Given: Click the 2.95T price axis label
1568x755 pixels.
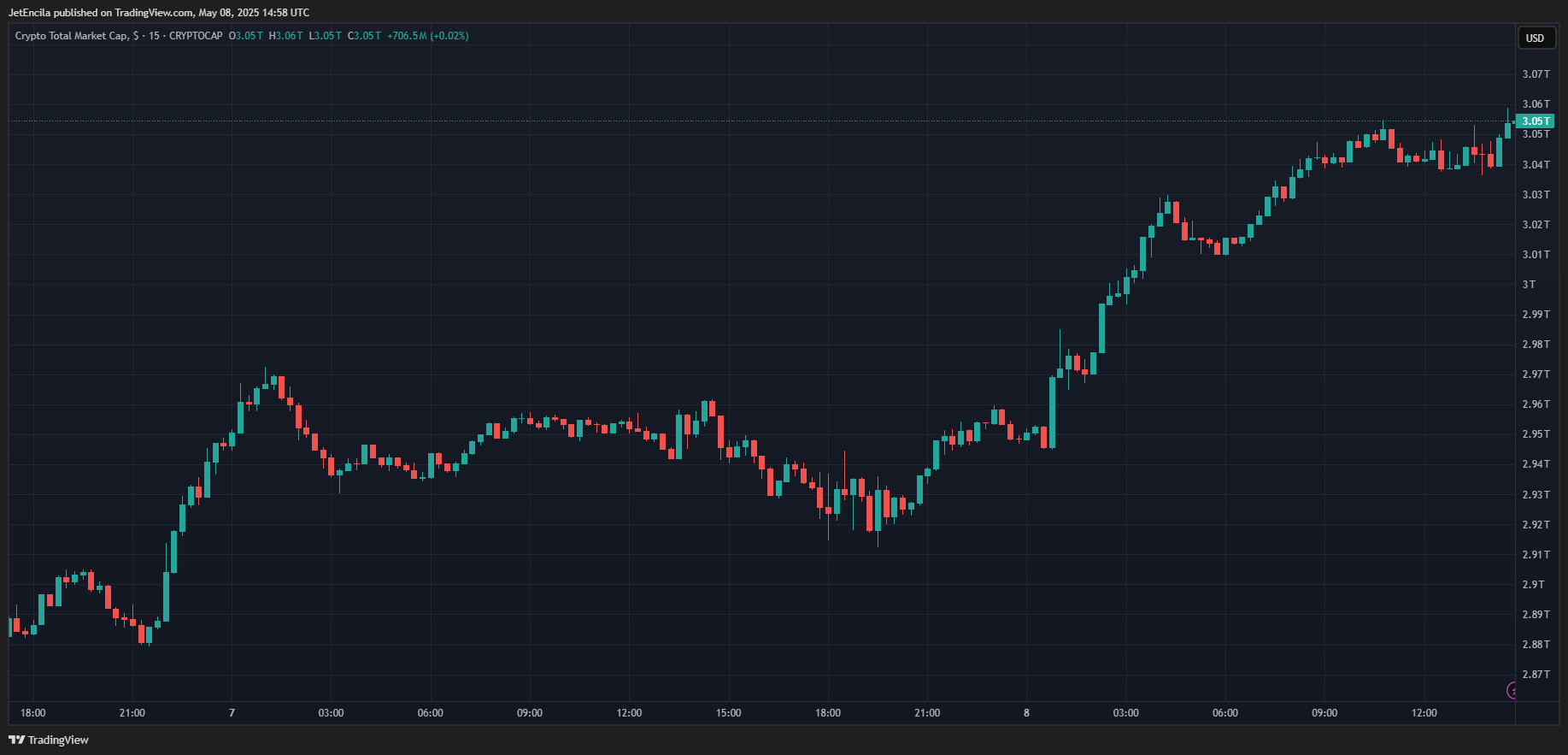Looking at the screenshot, I should point(1536,434).
